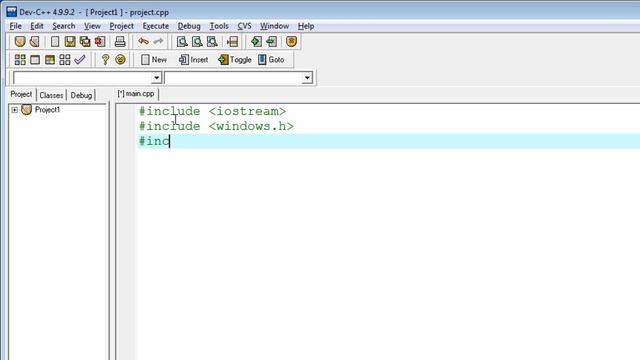The image size is (640, 360).
Task: Click the Redo arrow icon
Action: click(158, 41)
